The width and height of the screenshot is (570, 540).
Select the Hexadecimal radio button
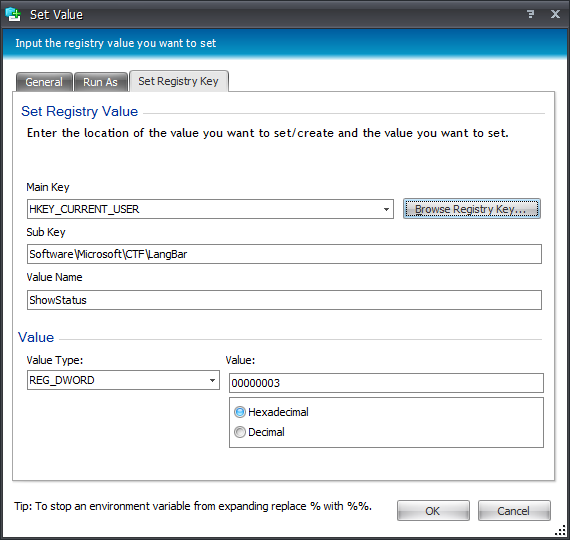point(240,412)
